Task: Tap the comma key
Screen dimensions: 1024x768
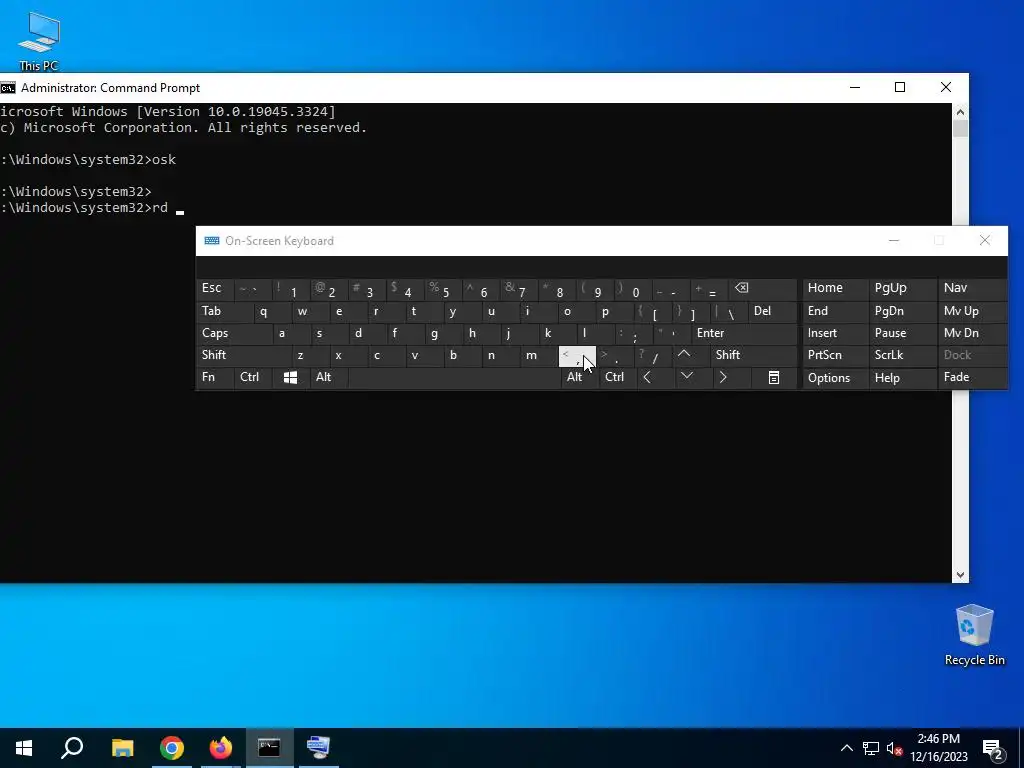Action: tap(577, 356)
